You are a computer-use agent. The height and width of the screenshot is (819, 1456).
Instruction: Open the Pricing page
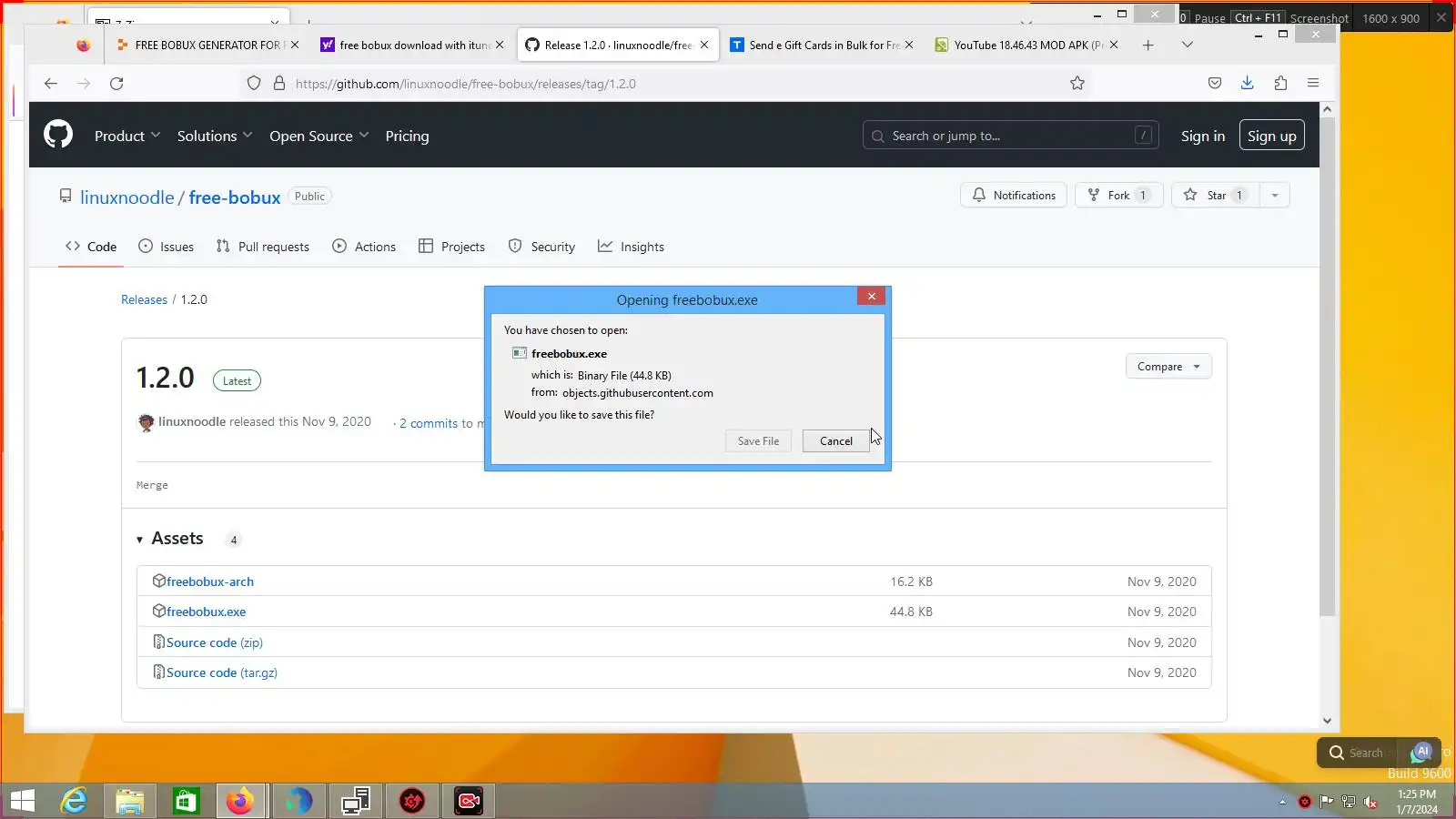(407, 136)
